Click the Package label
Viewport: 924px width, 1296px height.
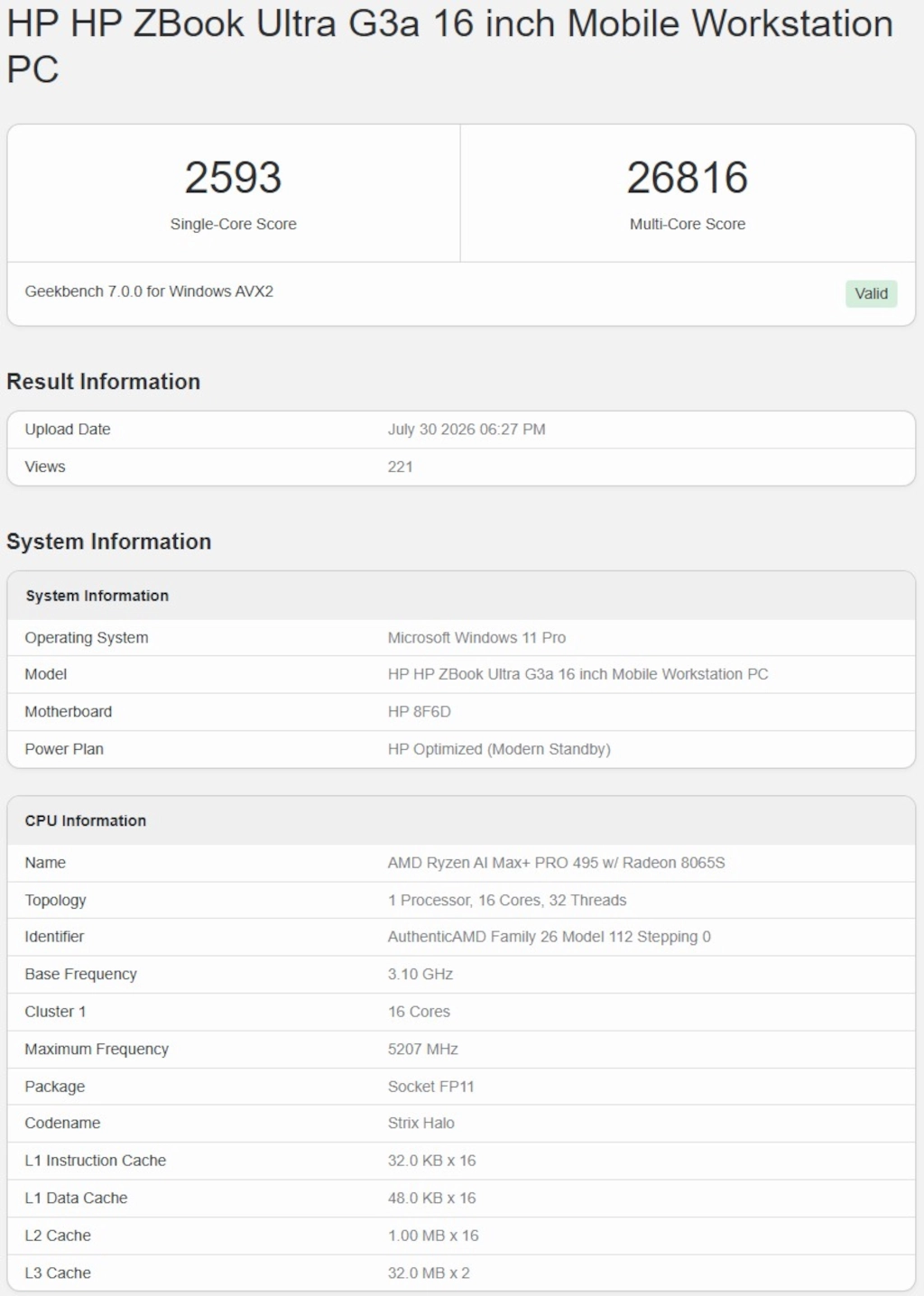pos(55,1087)
